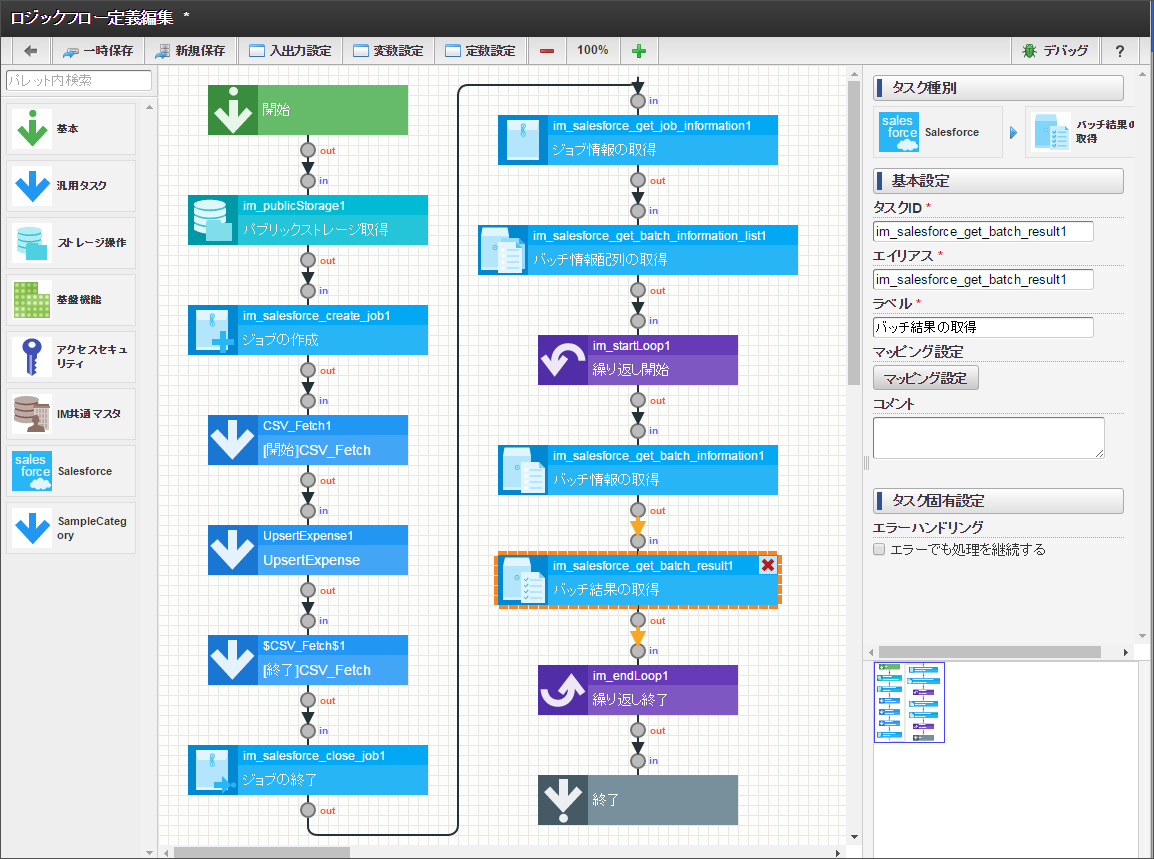Edit the ラベル label input field
The height and width of the screenshot is (859, 1154).
point(983,328)
